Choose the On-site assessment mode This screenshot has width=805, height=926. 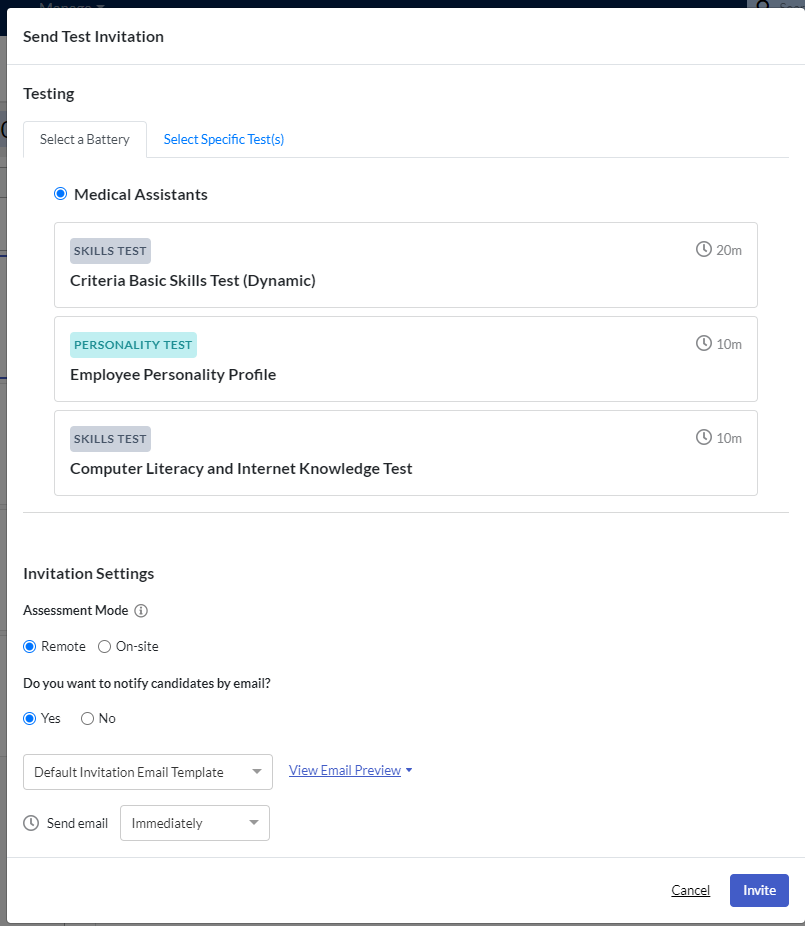coord(105,647)
